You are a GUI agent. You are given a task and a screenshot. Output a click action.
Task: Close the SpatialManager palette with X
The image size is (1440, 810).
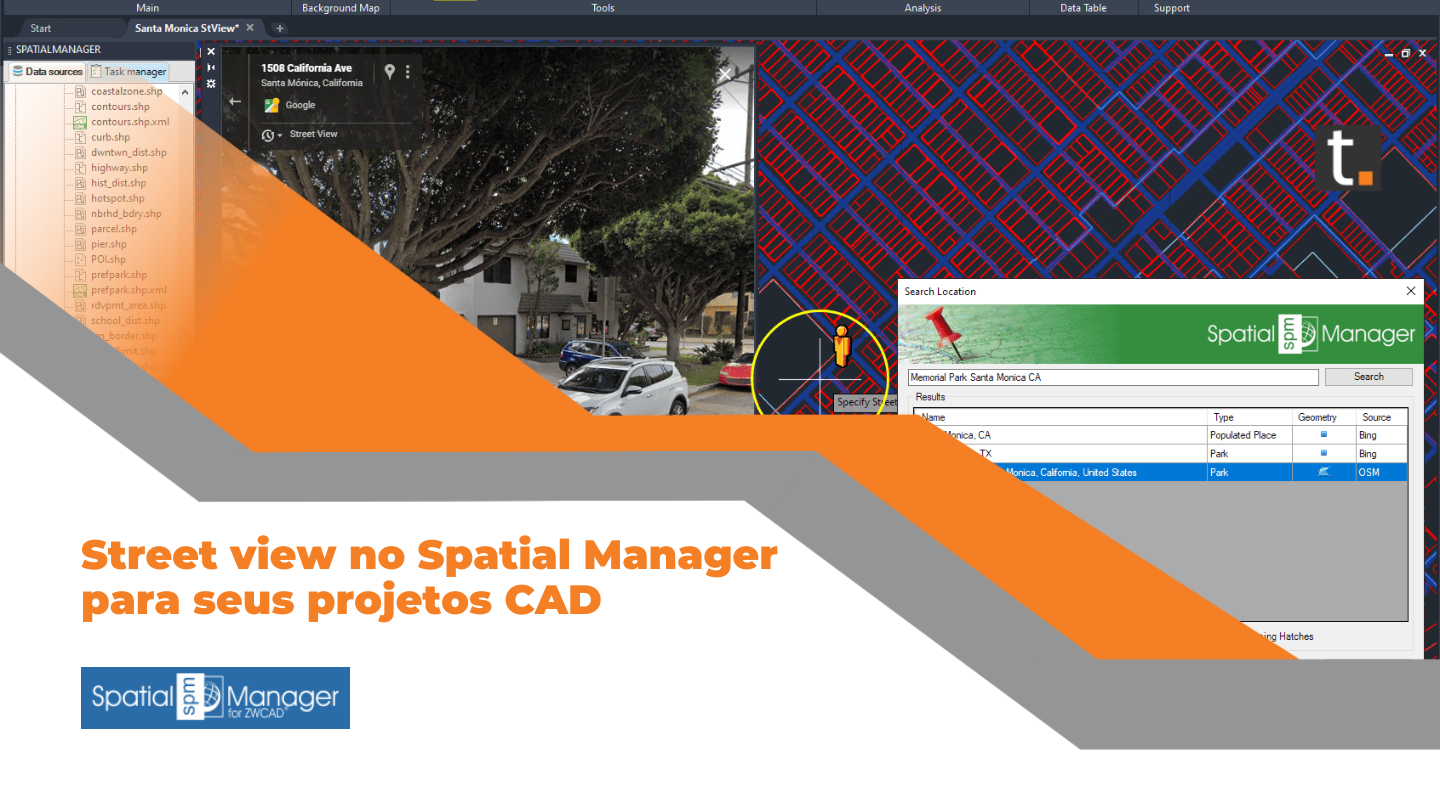click(x=211, y=52)
